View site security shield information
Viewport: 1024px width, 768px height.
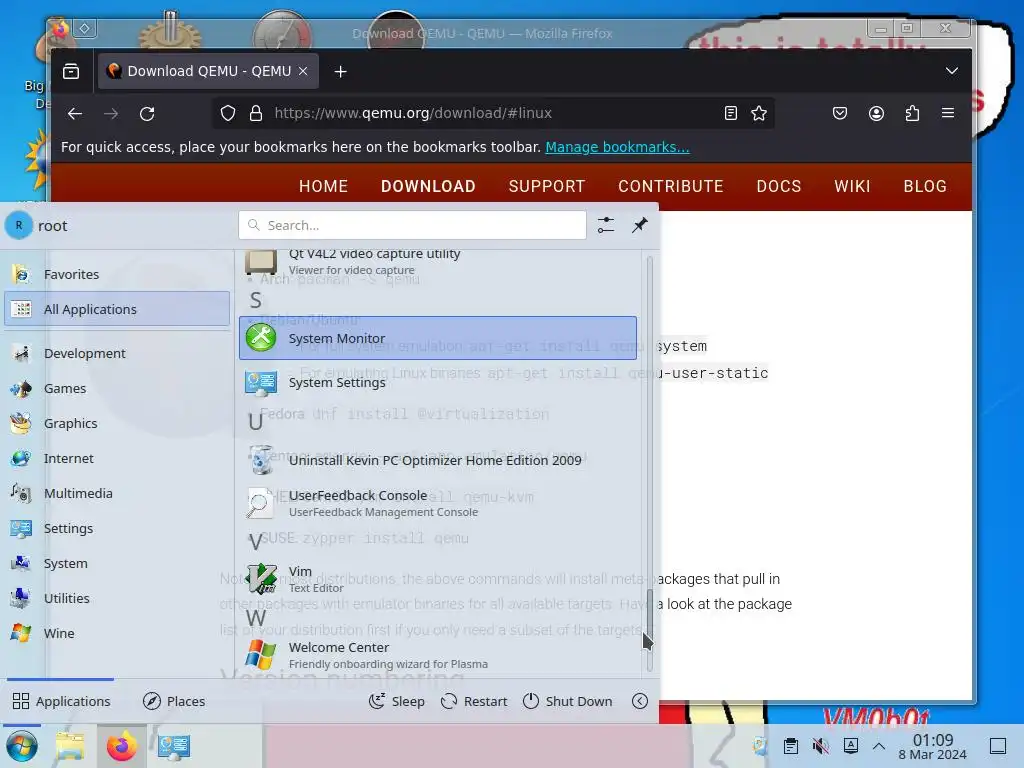[227, 114]
